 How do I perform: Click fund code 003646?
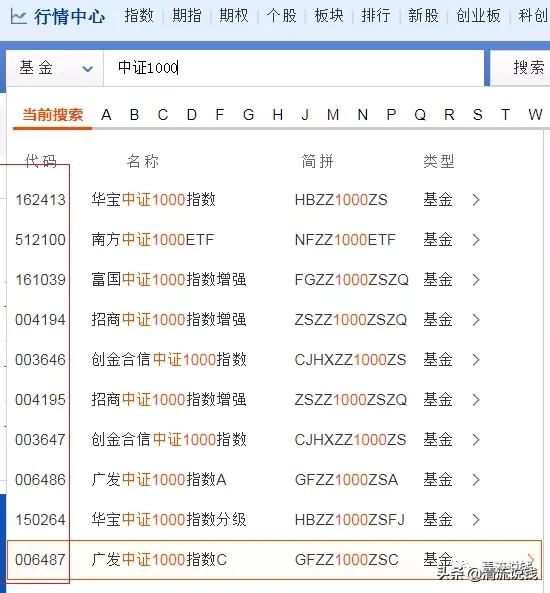point(40,360)
